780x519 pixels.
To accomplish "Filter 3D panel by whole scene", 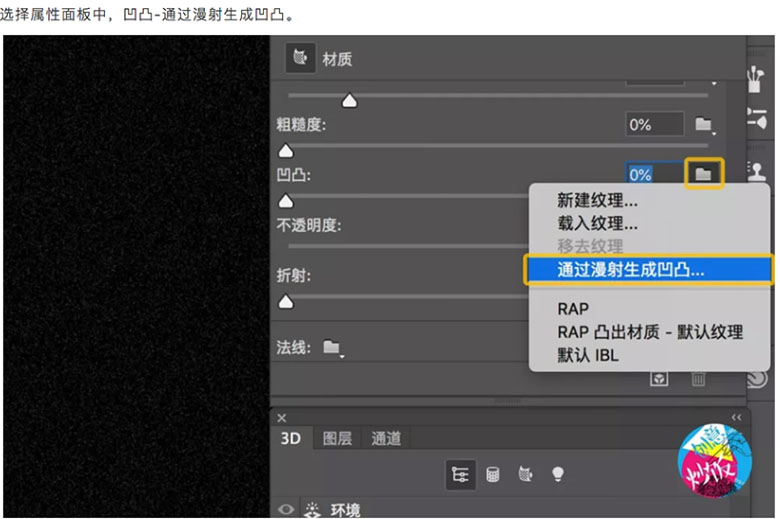I will point(460,474).
